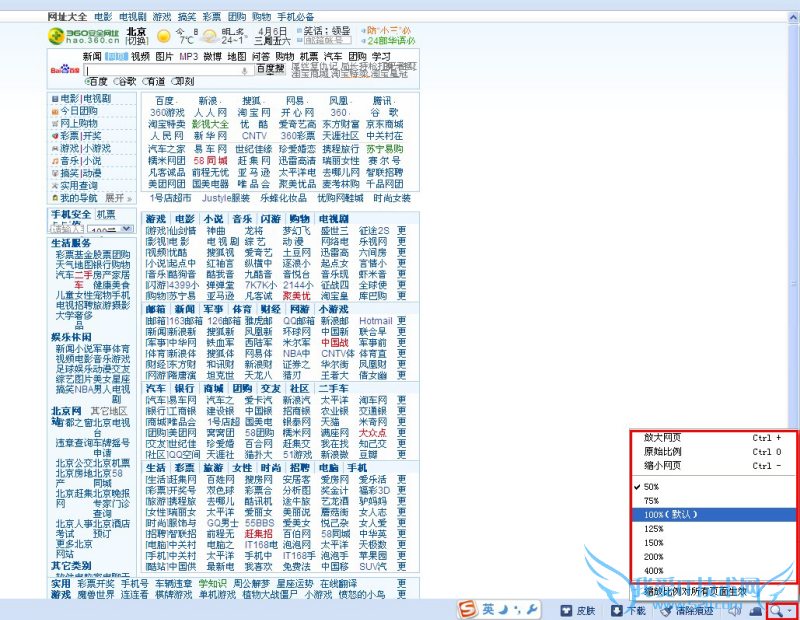Select the 谷歌 search engine radio button
800x620 pixels.
117,82
